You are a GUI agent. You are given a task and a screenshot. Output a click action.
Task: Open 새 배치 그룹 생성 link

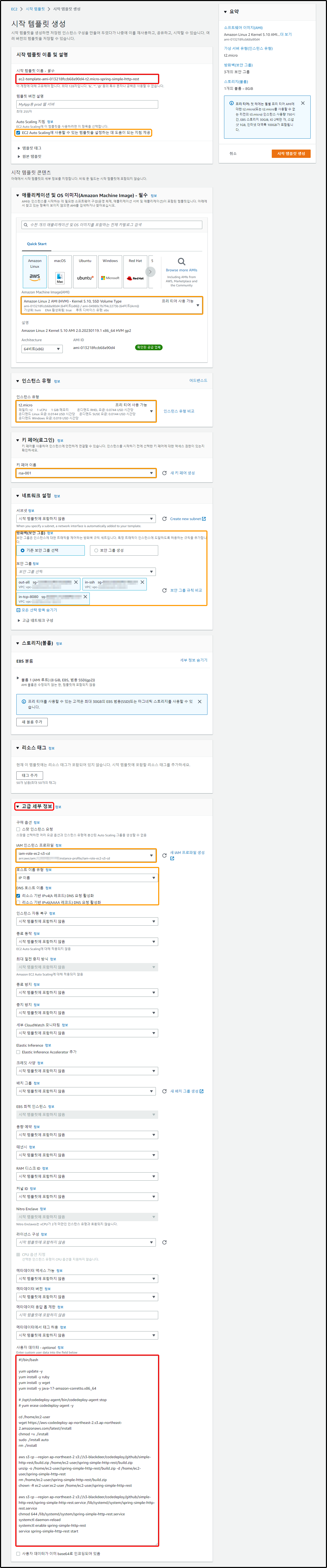point(187,1091)
